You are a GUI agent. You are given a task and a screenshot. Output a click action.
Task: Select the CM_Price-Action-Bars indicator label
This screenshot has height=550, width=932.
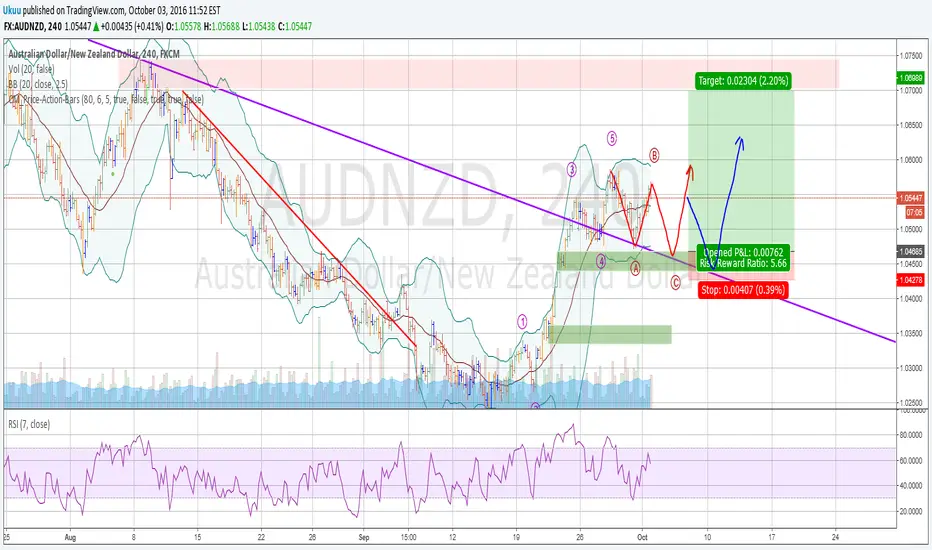tap(106, 99)
